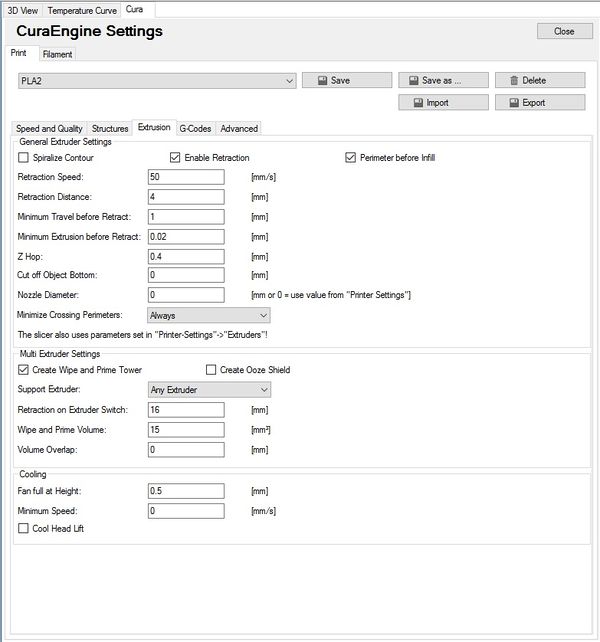Click the Fan full at Height field

click(x=186, y=491)
